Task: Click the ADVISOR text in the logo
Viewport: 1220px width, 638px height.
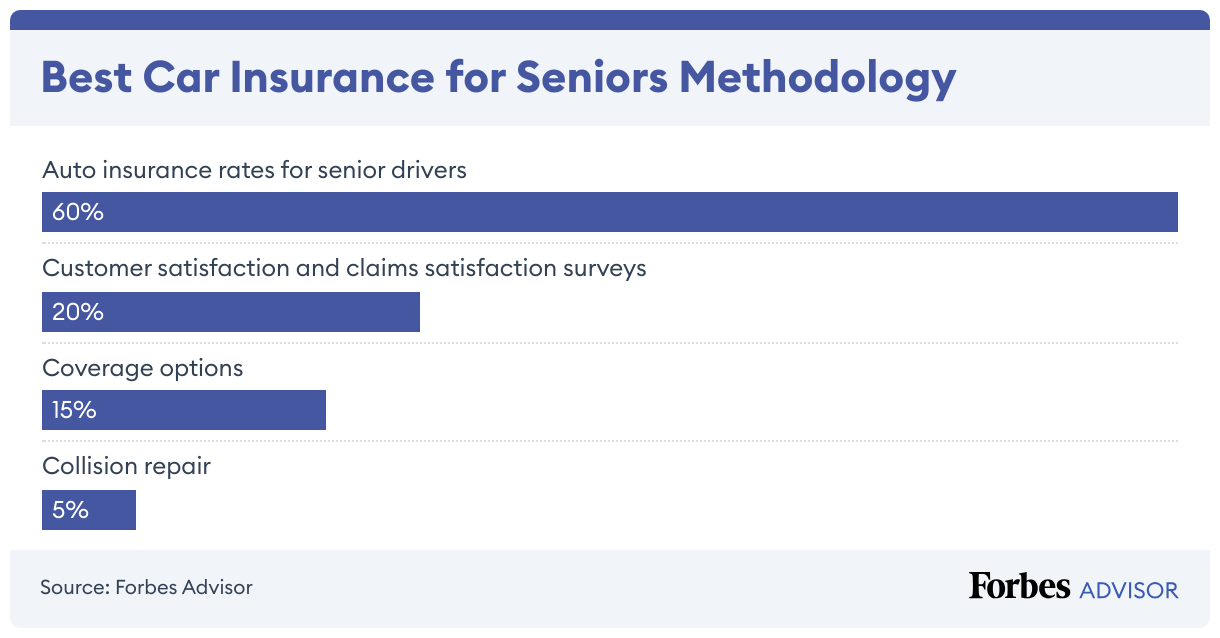Action: [1129, 590]
